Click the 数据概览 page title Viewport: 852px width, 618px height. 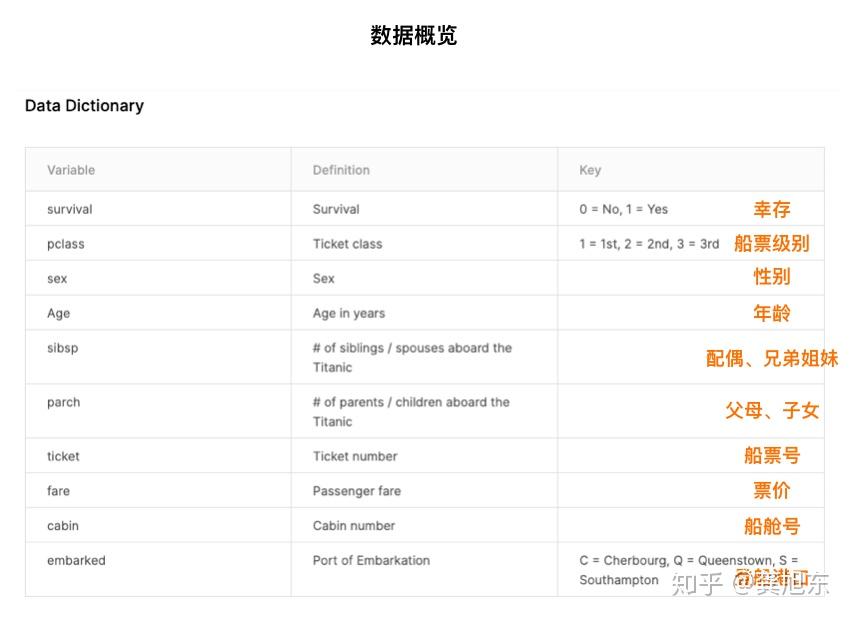(x=414, y=36)
